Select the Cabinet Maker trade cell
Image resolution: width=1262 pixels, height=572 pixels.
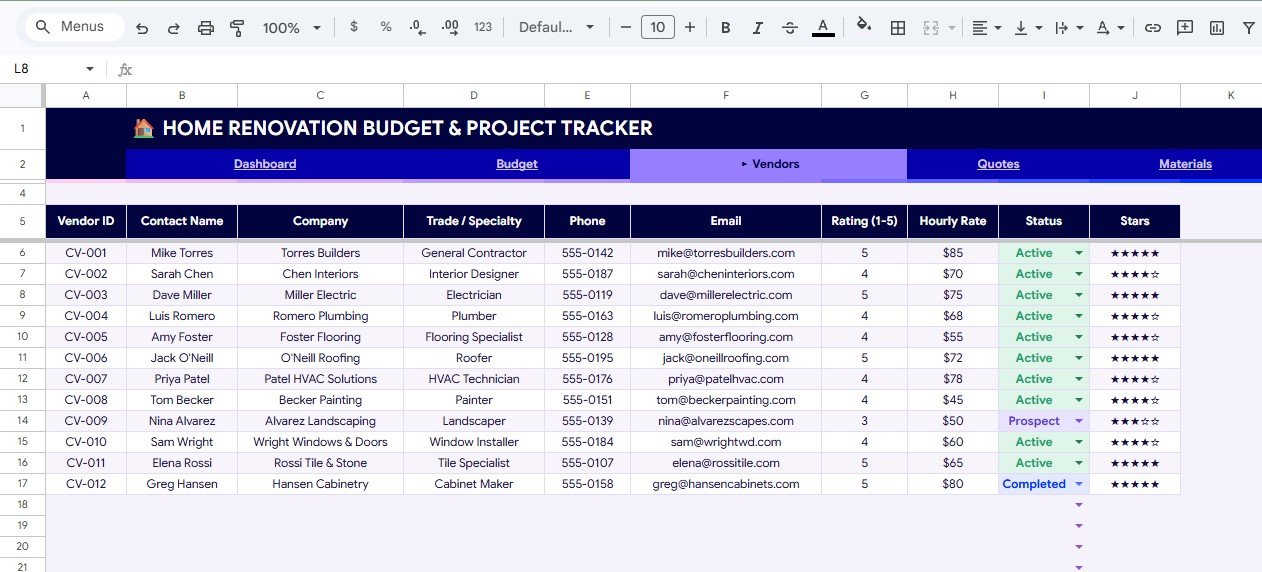474,484
